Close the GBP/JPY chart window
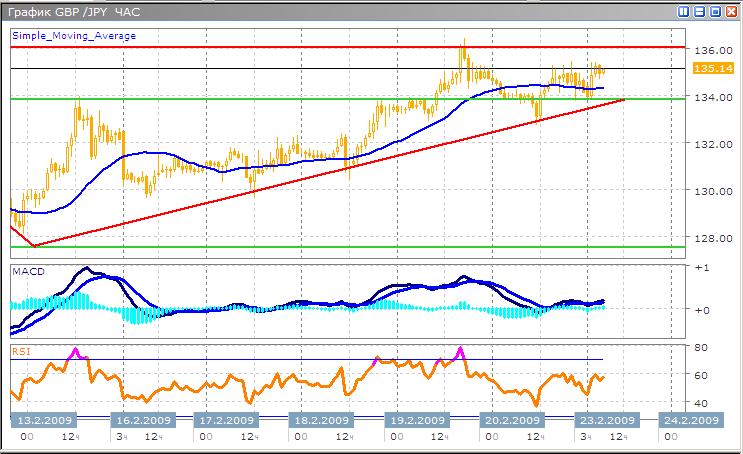 click(730, 11)
